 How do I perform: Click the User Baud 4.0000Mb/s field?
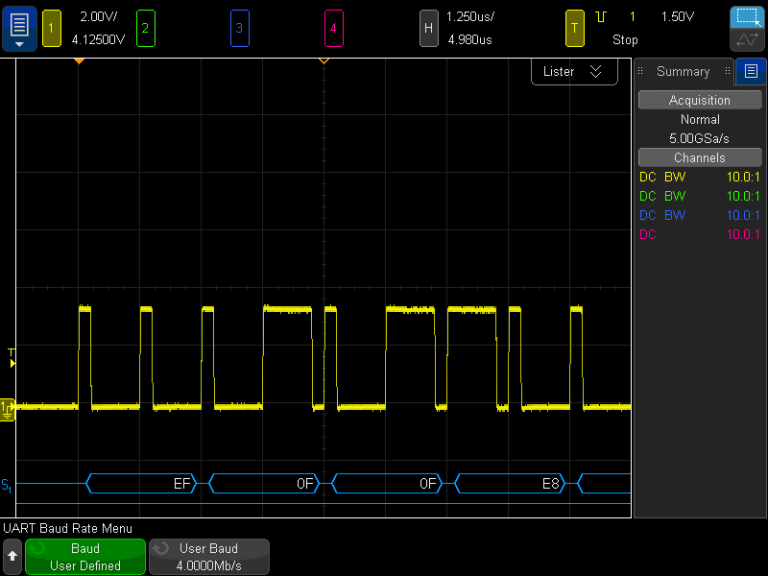point(209,557)
